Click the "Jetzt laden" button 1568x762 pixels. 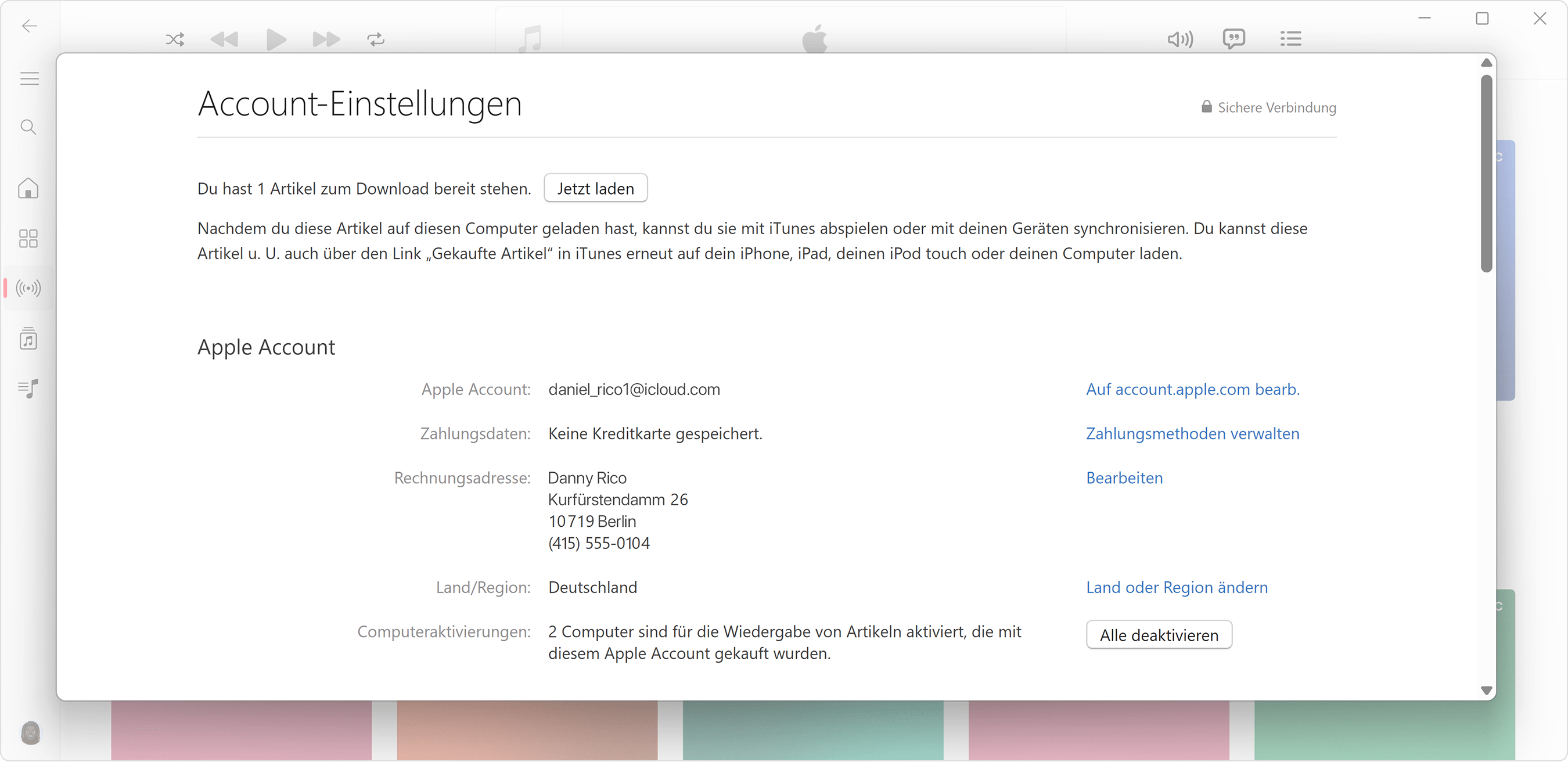595,188
